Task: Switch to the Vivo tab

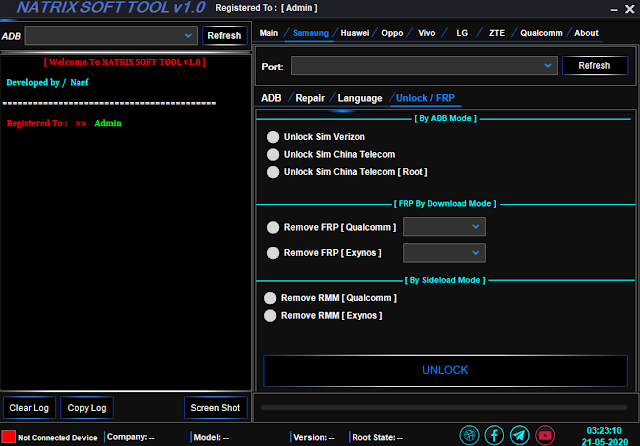Action: (x=427, y=33)
